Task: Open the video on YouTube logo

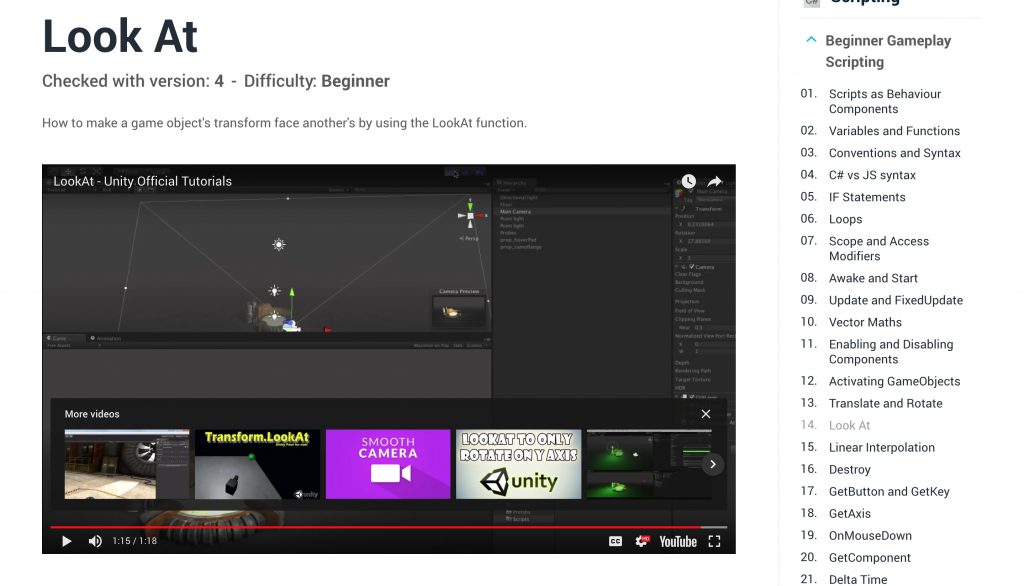Action: coord(678,542)
